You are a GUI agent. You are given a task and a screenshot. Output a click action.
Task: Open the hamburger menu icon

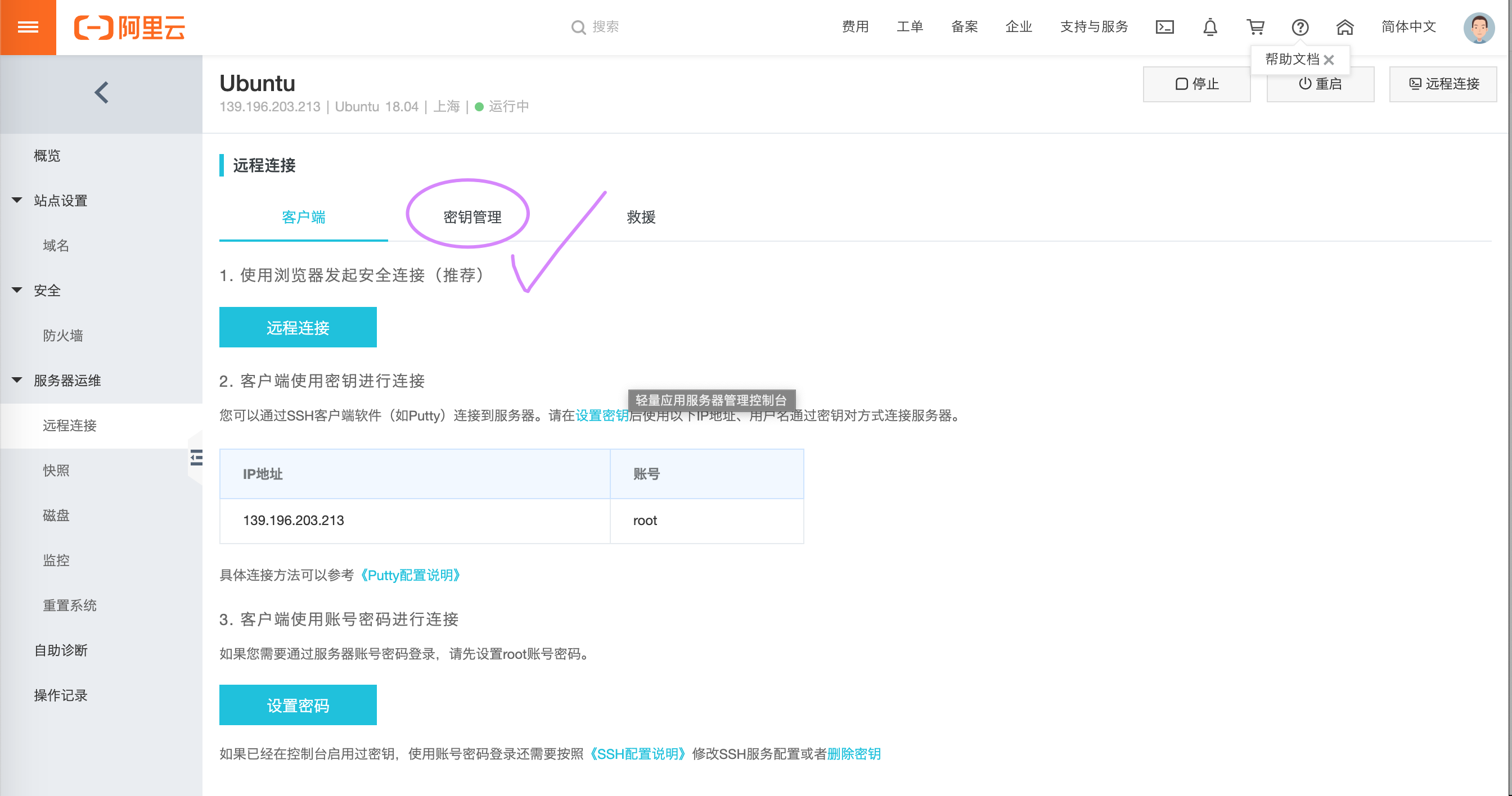click(28, 27)
